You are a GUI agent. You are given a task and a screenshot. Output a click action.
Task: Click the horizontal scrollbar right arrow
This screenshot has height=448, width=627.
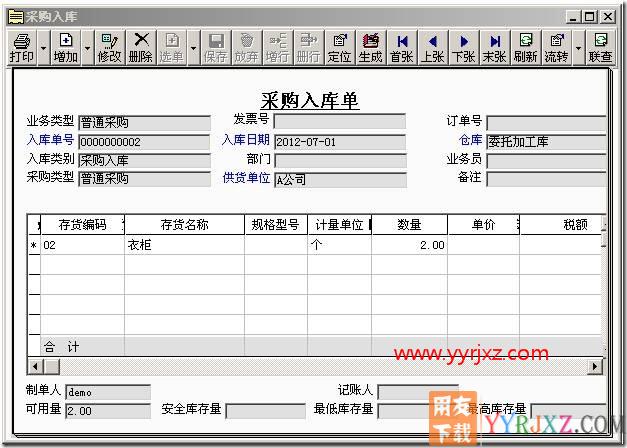[x=595, y=366]
